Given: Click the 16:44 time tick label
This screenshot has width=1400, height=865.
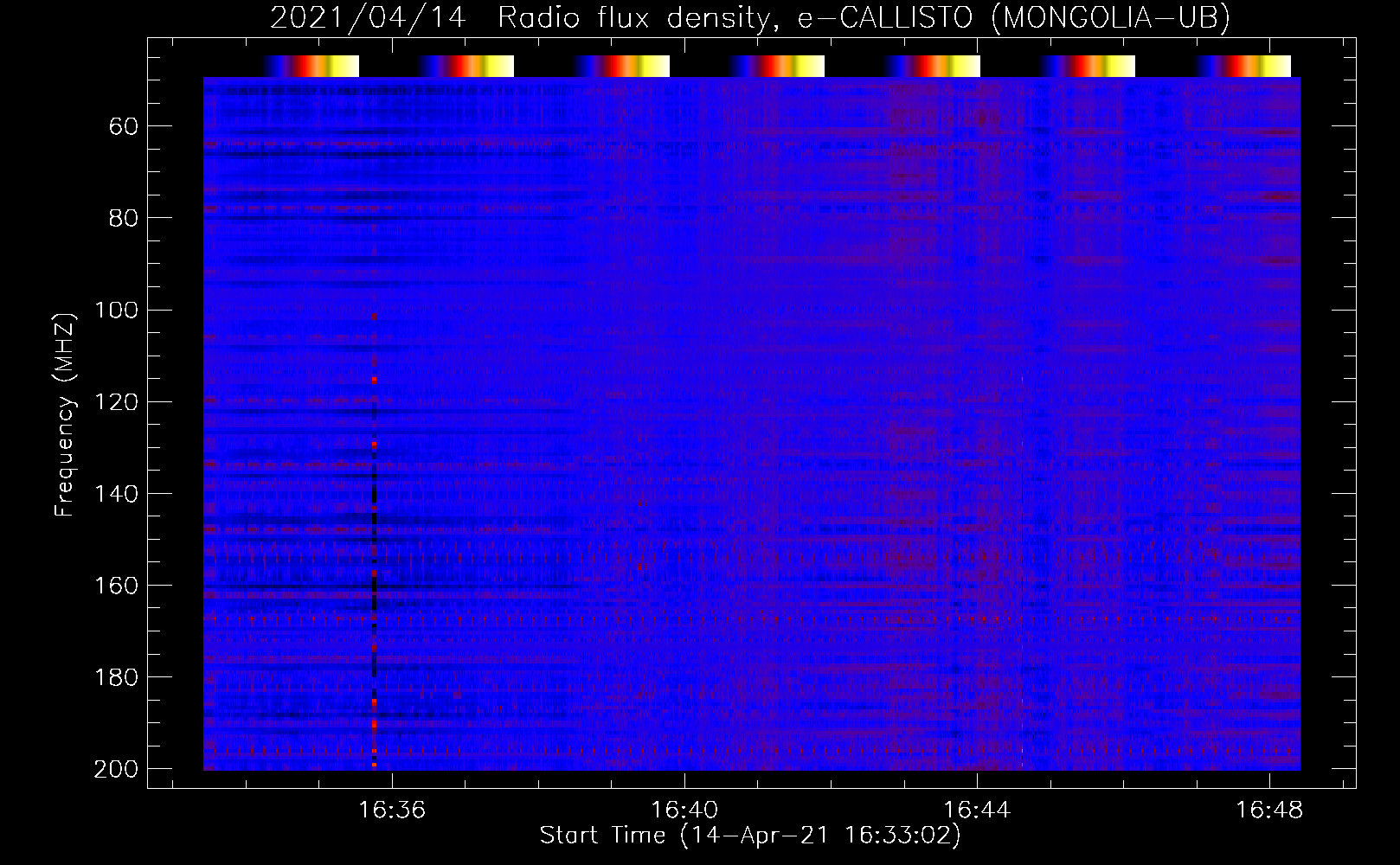Looking at the screenshot, I should coord(977,811).
